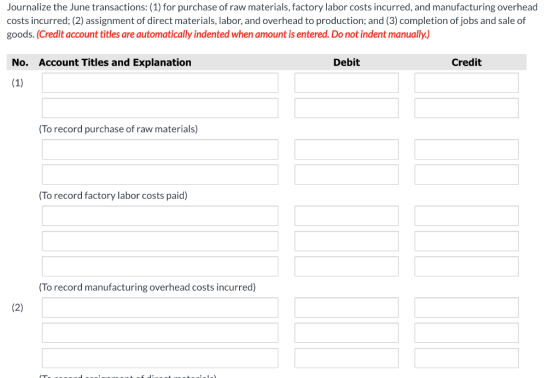This screenshot has width=560, height=378.
Task: Click the '(2)' entry number label
Action: 18,308
